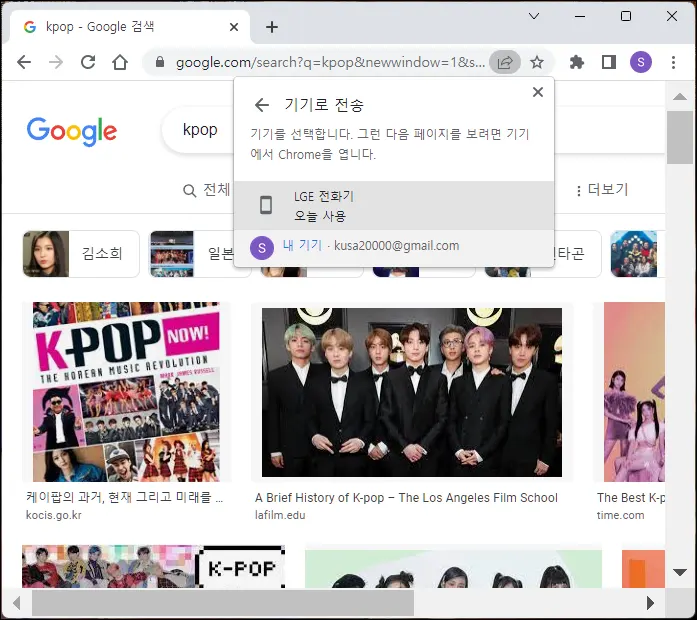This screenshot has height=620, width=697.
Task: Minimize the Chrome window
Action: 580,16
